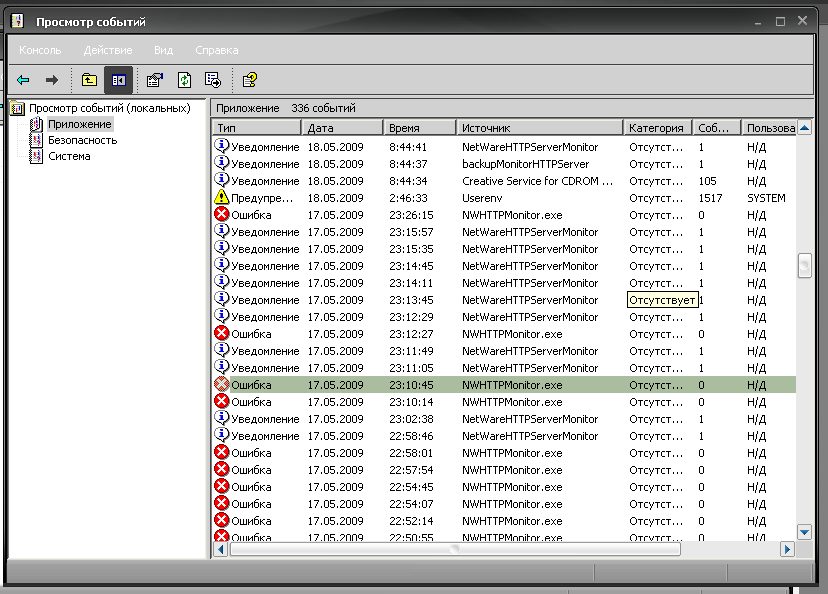
Task: Open the Консоль menu
Action: pyautogui.click(x=40, y=50)
